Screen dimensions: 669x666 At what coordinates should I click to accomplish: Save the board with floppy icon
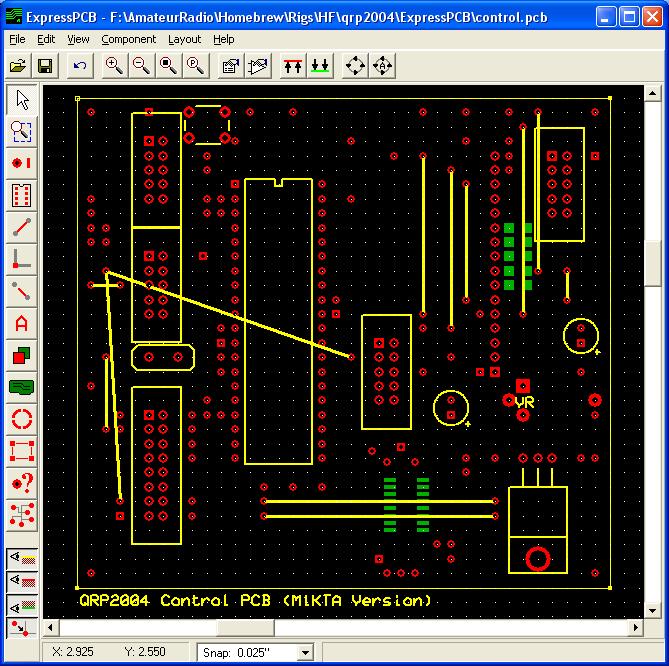[x=45, y=66]
